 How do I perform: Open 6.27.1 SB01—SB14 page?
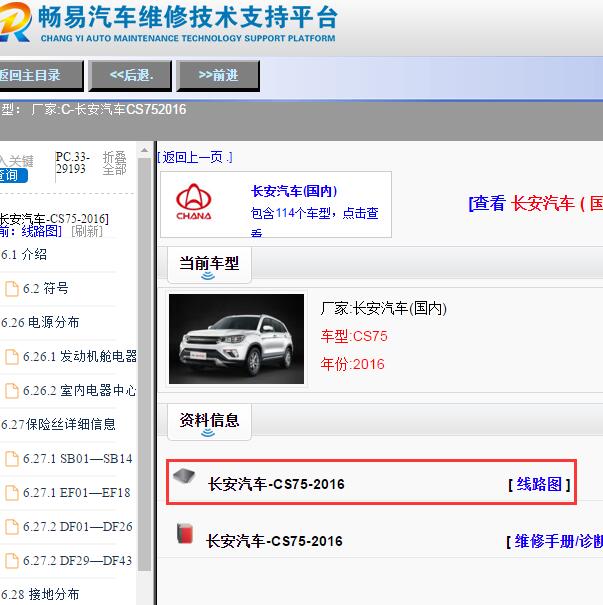78,458
